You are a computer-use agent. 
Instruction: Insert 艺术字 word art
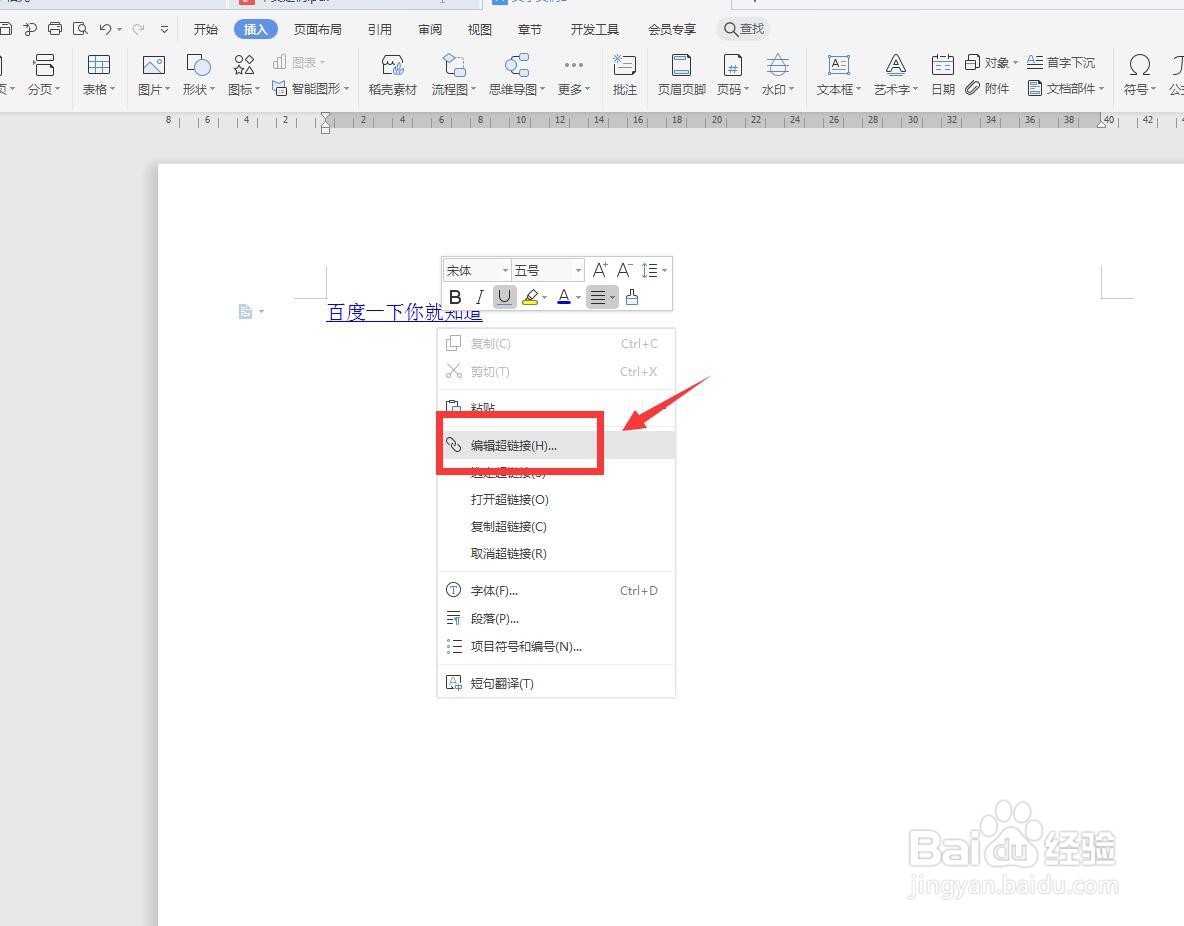pyautogui.click(x=896, y=74)
